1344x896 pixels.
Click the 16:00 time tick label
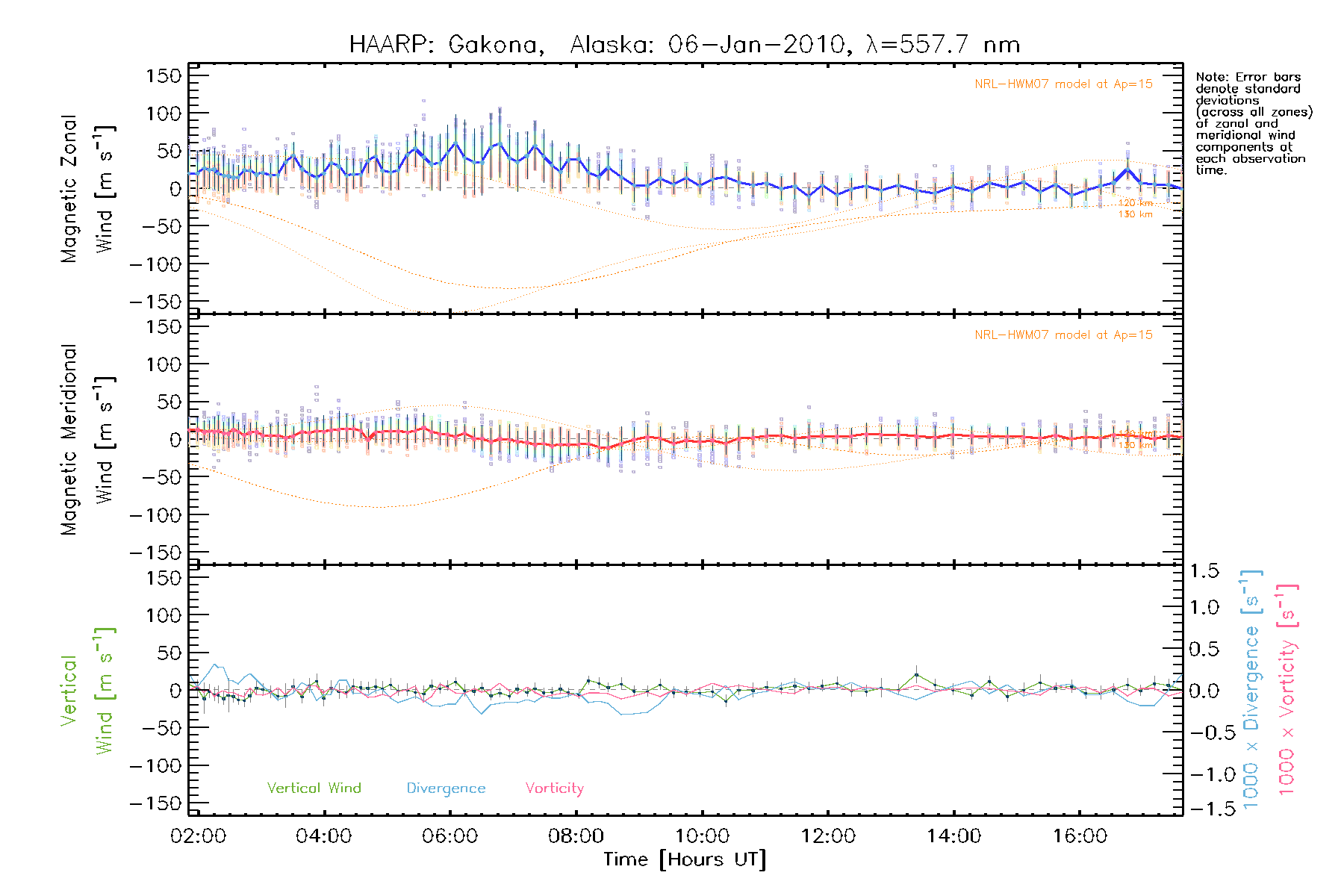pyautogui.click(x=1080, y=836)
